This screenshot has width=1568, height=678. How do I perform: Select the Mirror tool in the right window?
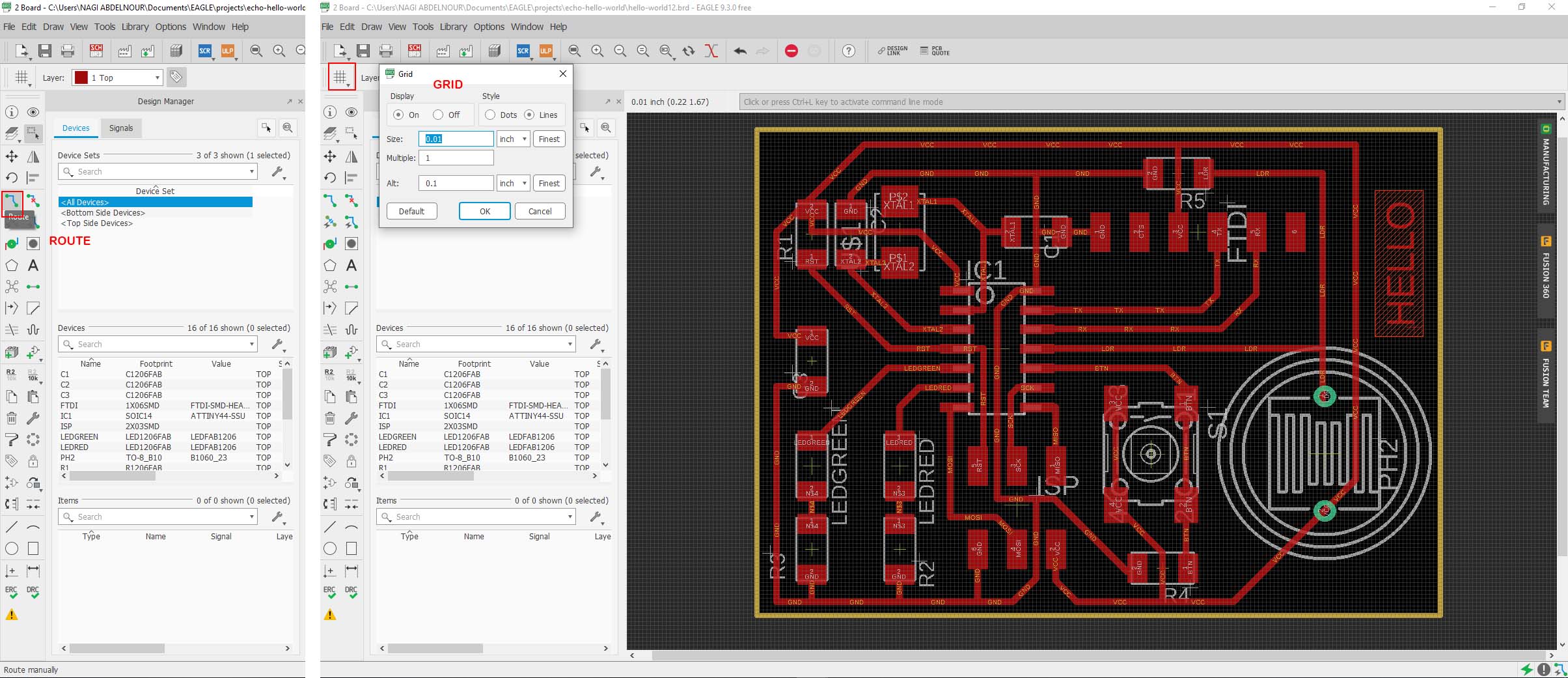pyautogui.click(x=351, y=156)
